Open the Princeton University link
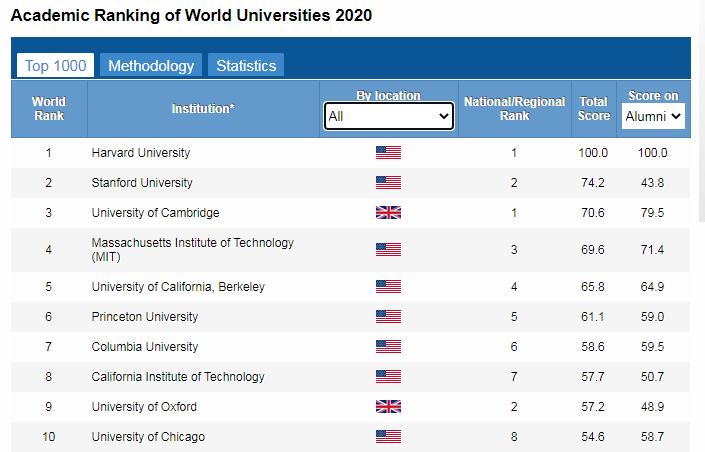Image resolution: width=705 pixels, height=452 pixels. [145, 317]
